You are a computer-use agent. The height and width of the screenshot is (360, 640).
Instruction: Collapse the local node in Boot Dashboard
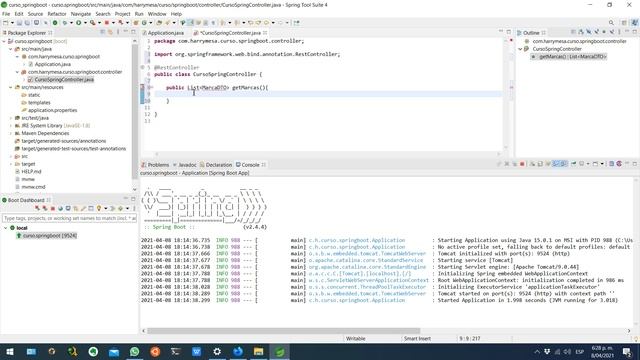[5, 228]
